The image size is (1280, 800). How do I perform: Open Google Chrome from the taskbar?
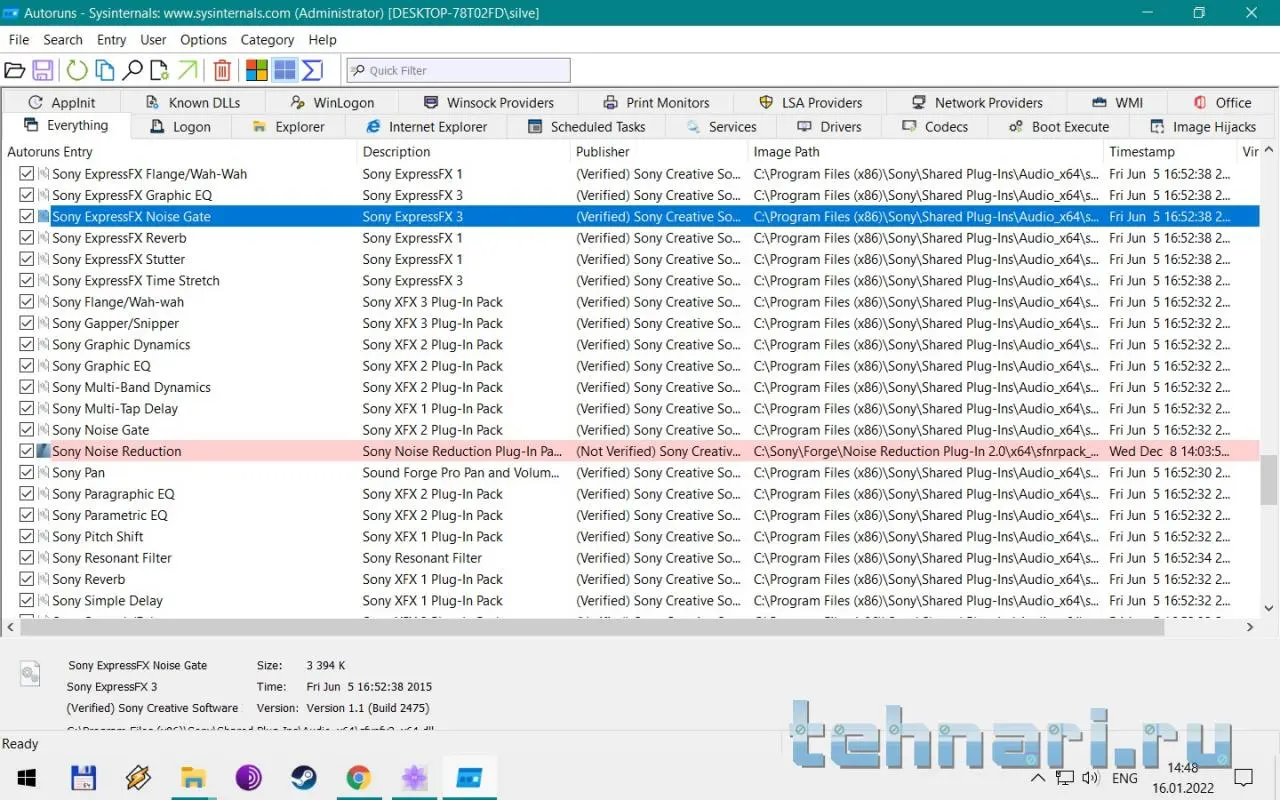(x=359, y=778)
